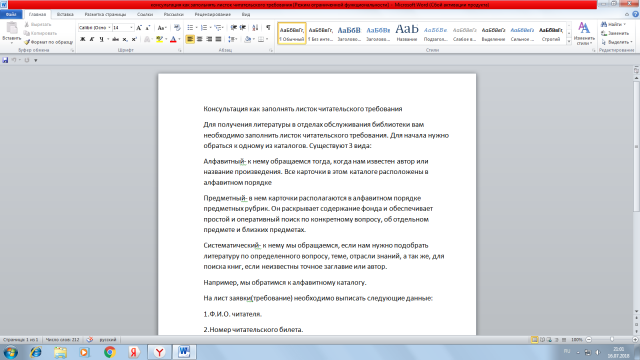
Task: Apply the red font color button
Action: point(173,39)
